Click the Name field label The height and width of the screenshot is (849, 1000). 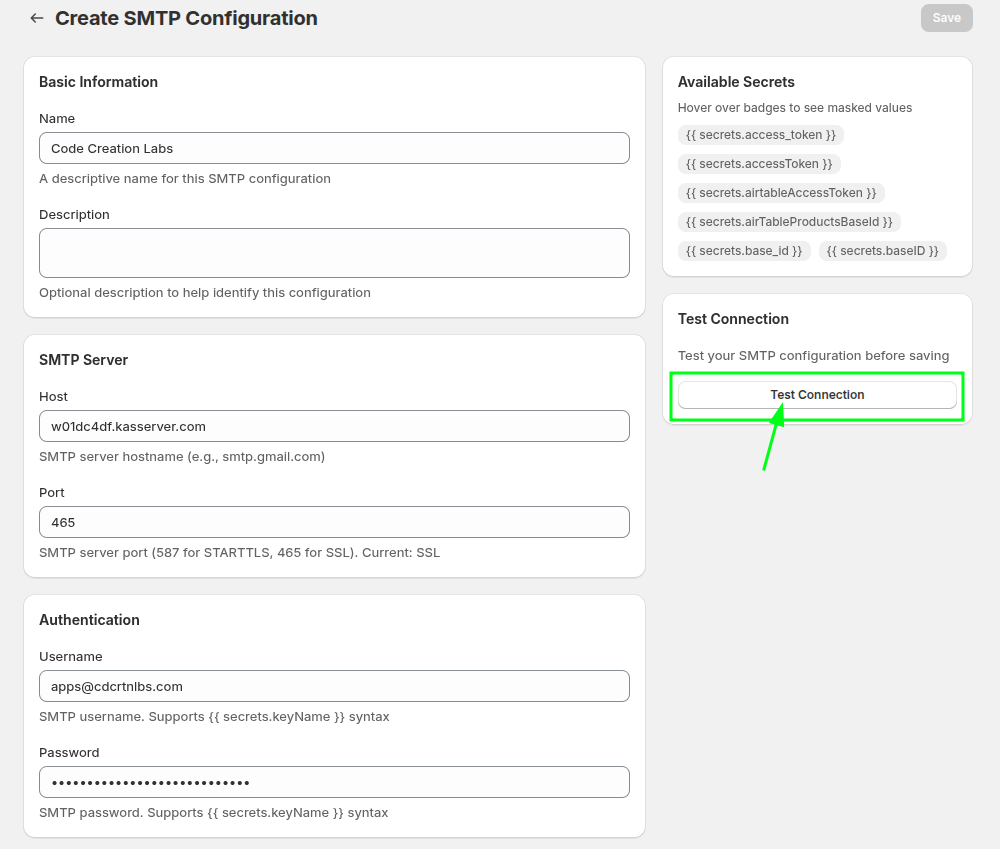[x=57, y=119]
